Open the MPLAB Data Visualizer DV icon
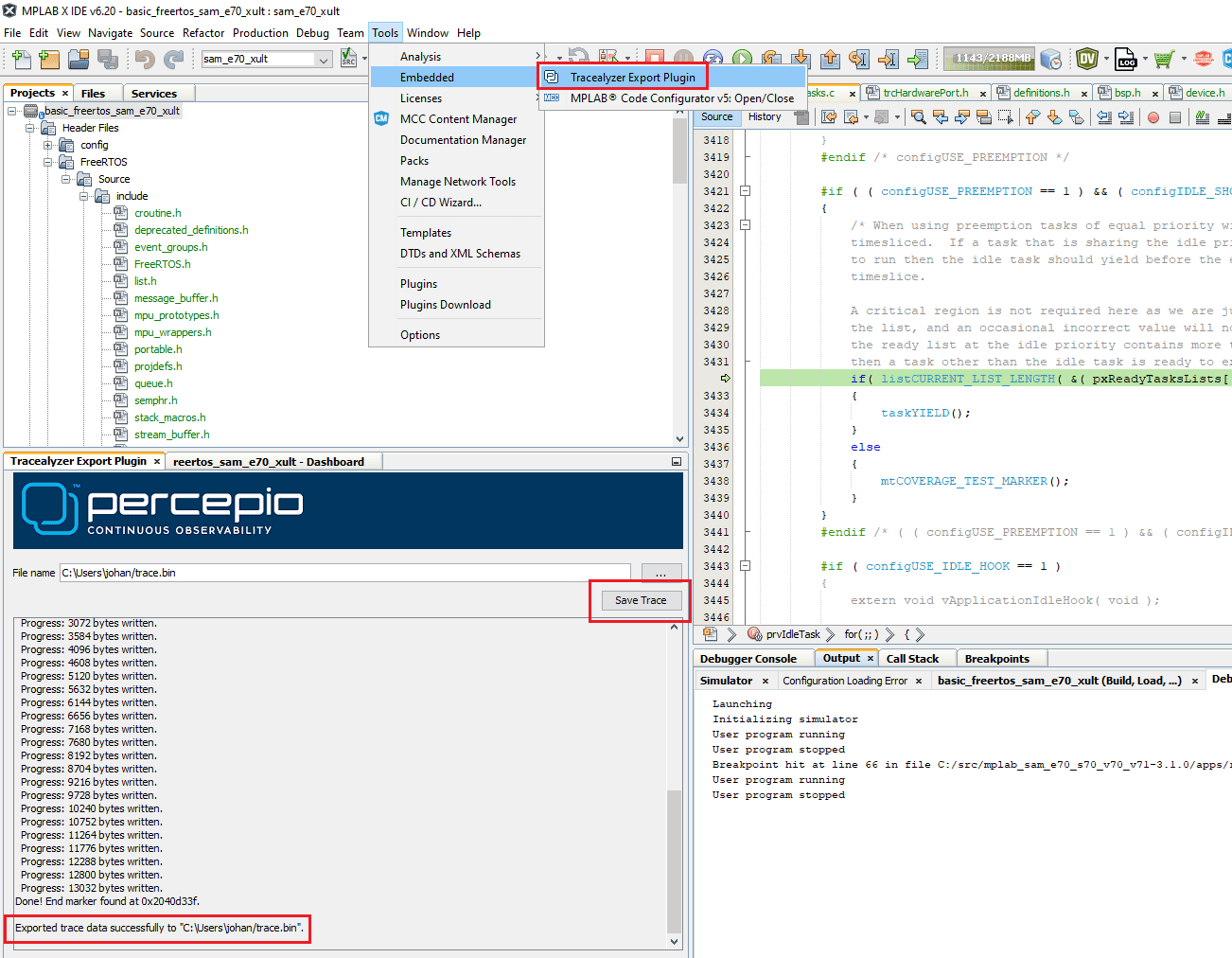1232x958 pixels. click(x=1087, y=59)
